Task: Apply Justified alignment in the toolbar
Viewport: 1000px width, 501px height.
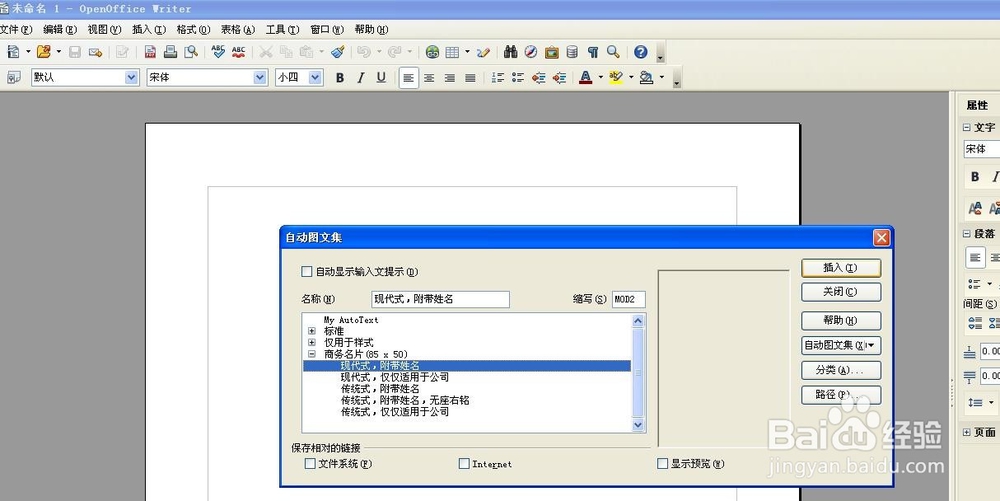Action: pyautogui.click(x=470, y=78)
